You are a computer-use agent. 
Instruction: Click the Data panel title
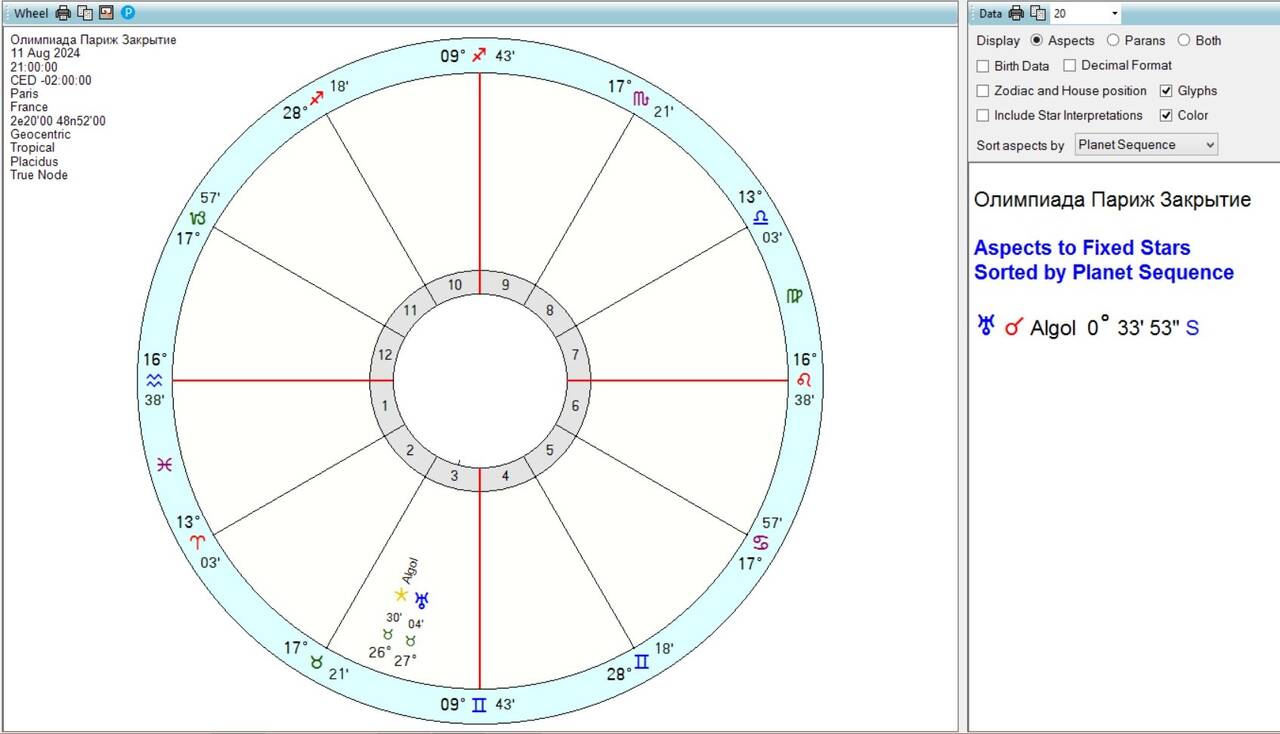tap(990, 13)
